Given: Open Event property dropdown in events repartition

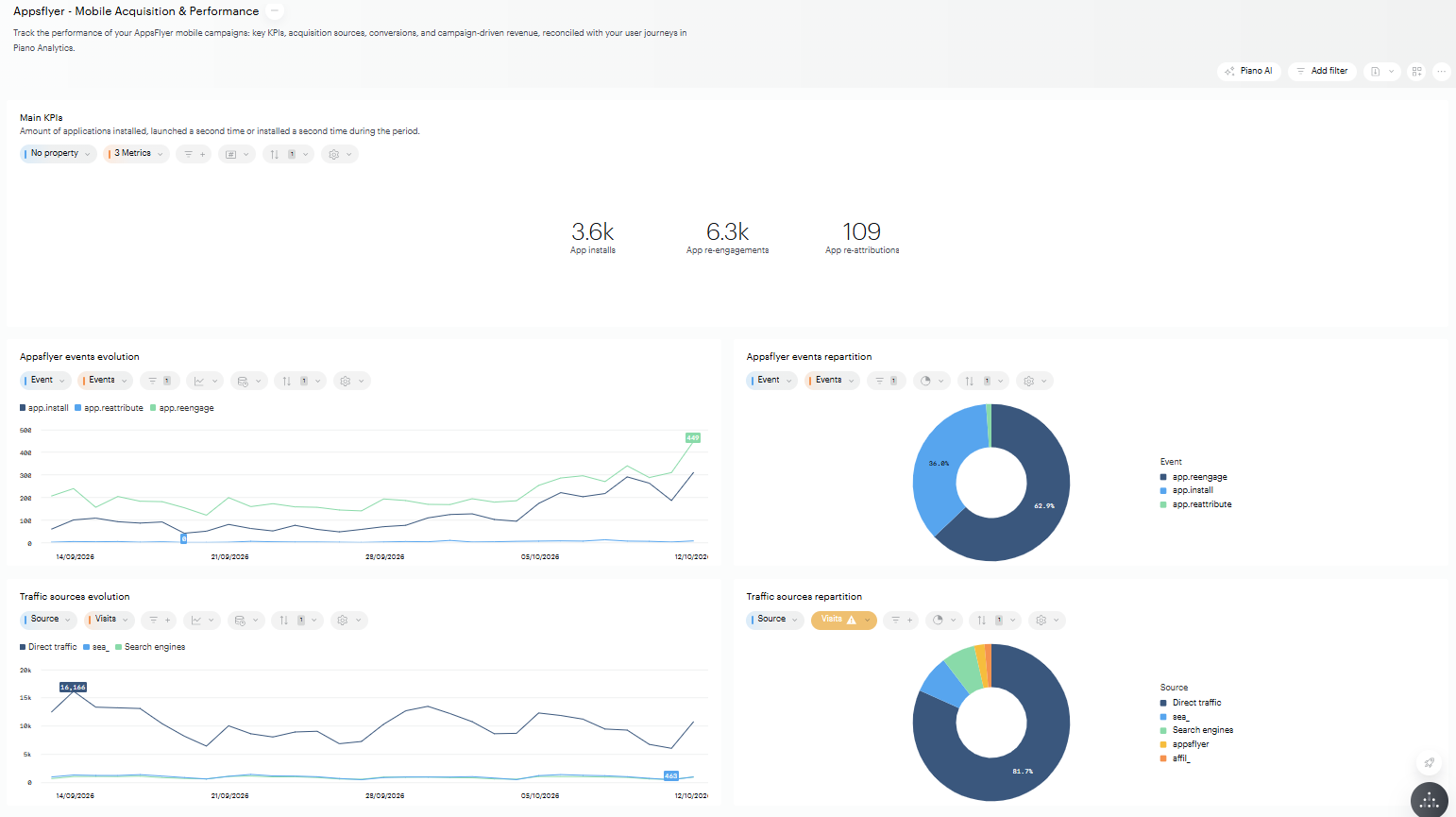Looking at the screenshot, I should tap(773, 381).
